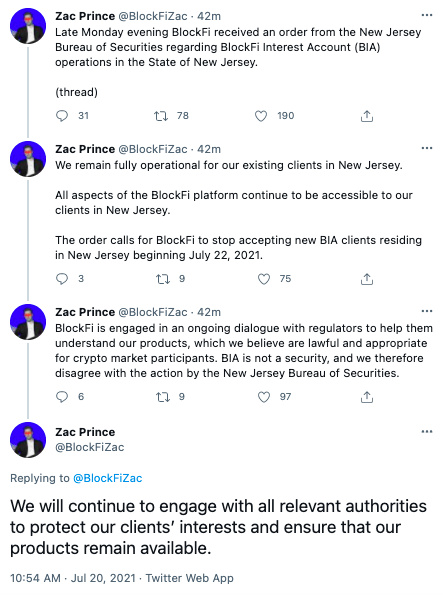Open more options on third tweet
Image resolution: width=443 pixels, height=595 pixels.
427,311
